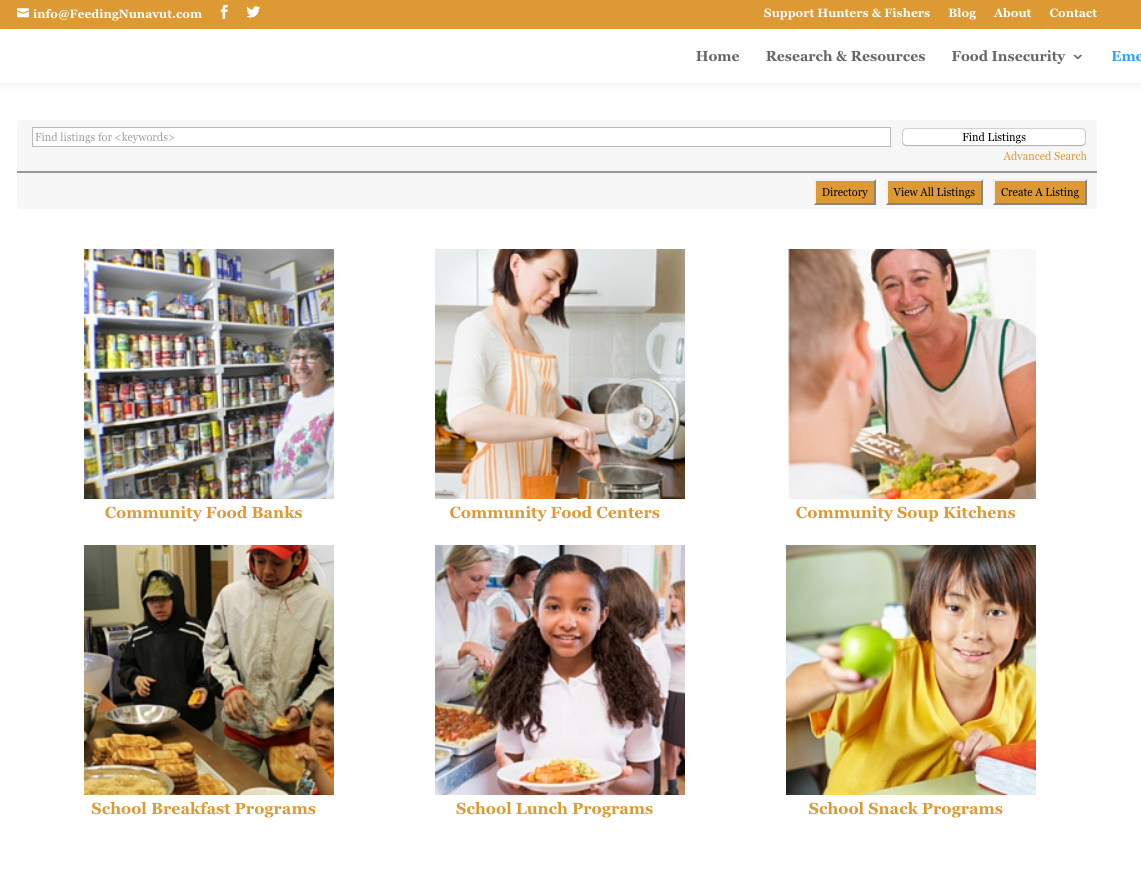This screenshot has height=889, width=1141.
Task: Open Community Food Banks image
Action: [209, 374]
